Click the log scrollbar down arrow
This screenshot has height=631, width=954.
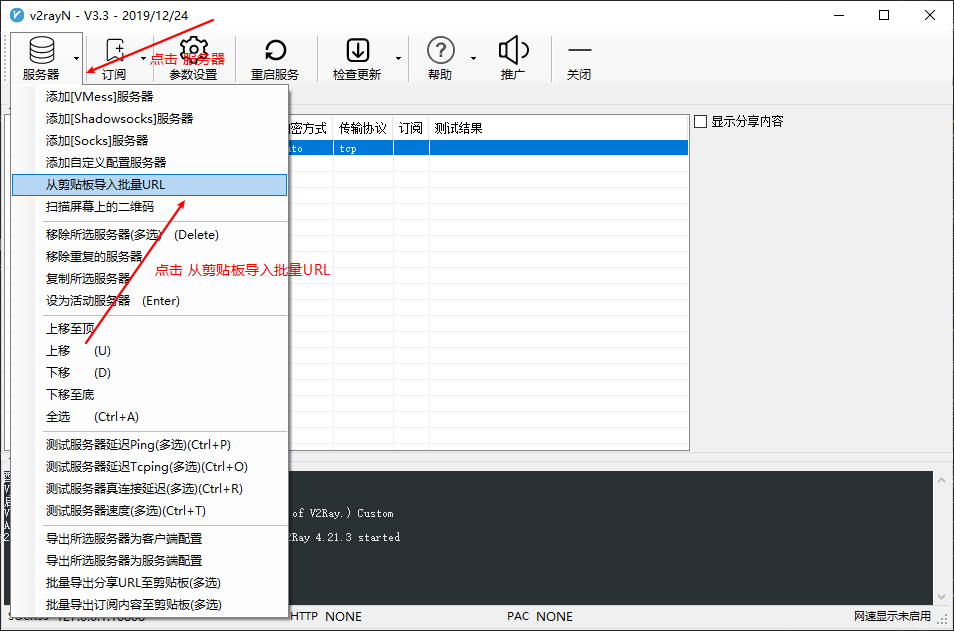coord(942,597)
